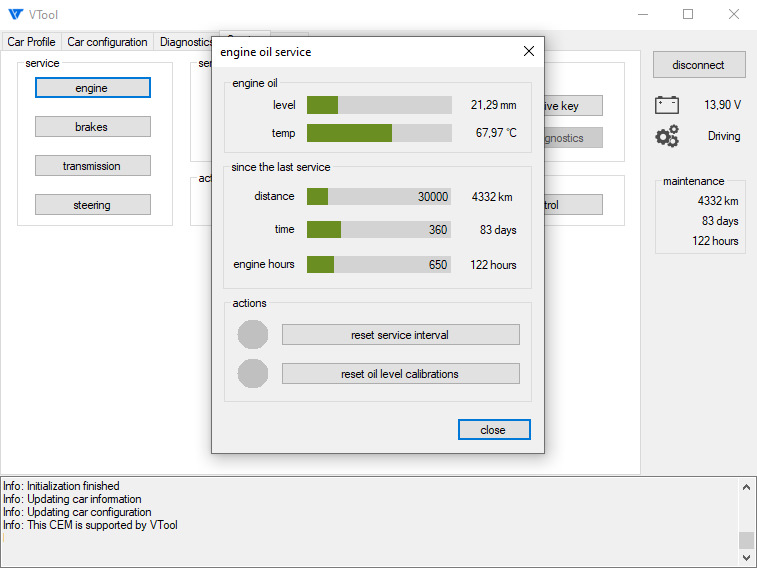
Task: Open the brakes service
Action: click(93, 127)
